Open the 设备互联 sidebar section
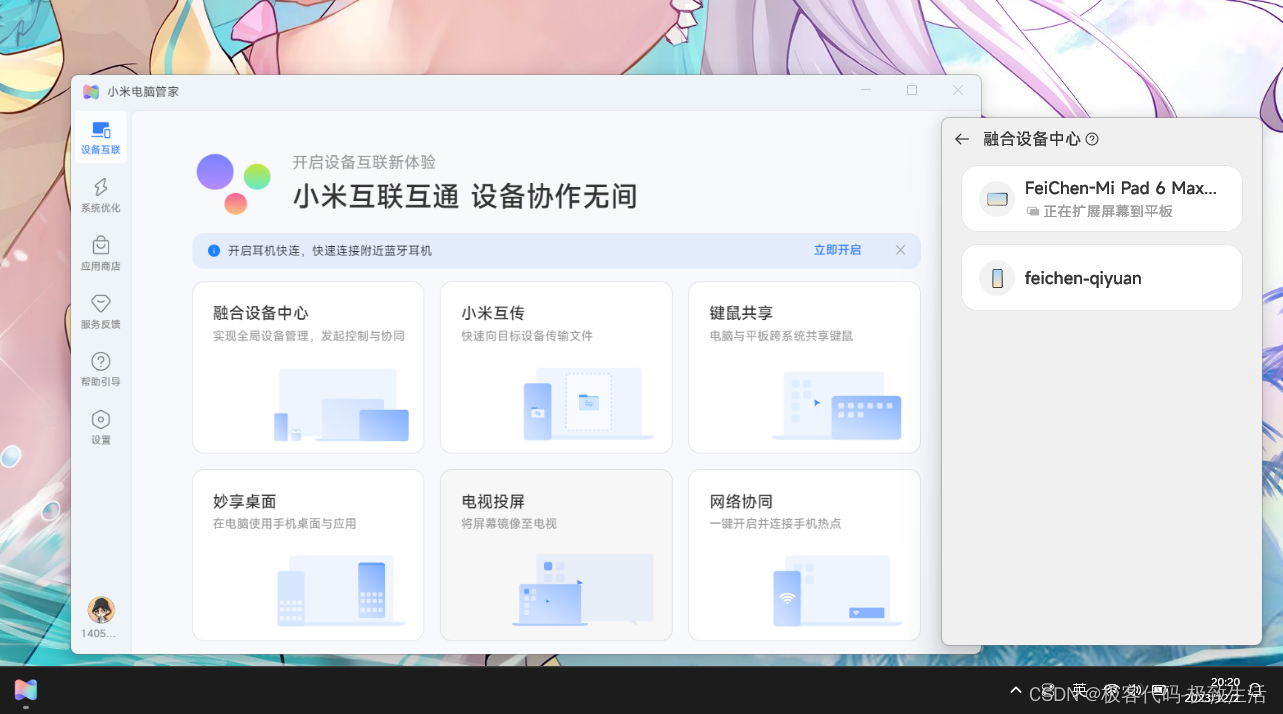Screen dimensions: 1283x714 click(x=101, y=138)
